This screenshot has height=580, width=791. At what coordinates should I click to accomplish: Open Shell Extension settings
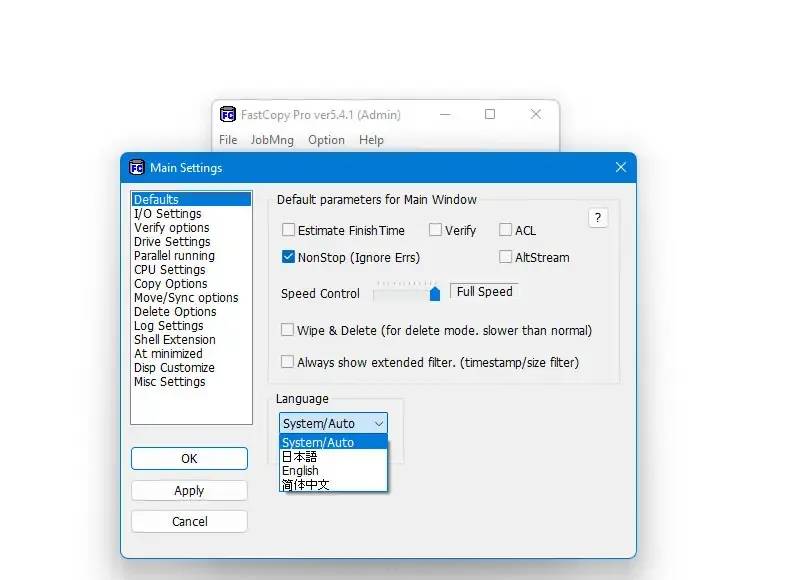(191, 339)
